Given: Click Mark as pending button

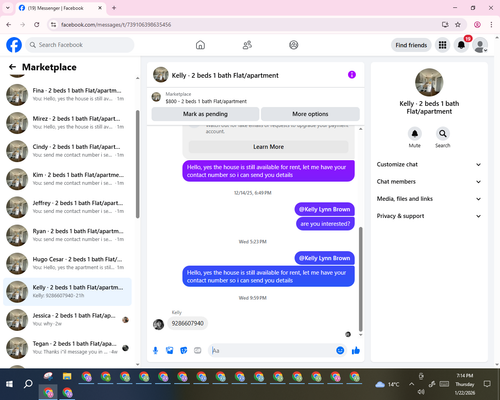Looking at the screenshot, I should tap(205, 114).
